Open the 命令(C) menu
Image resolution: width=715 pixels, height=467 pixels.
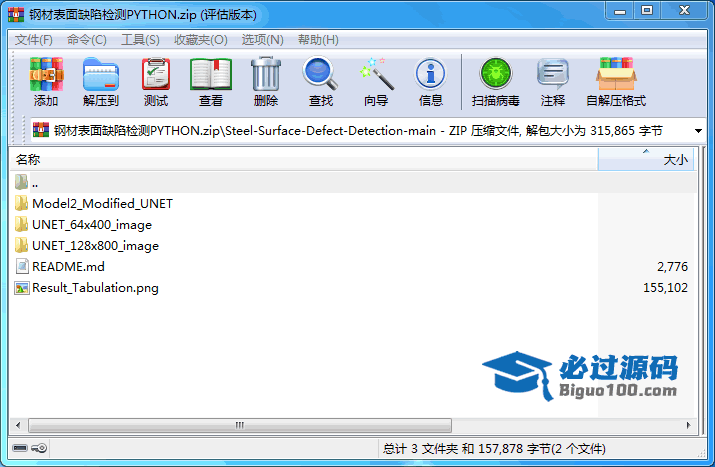pos(87,40)
